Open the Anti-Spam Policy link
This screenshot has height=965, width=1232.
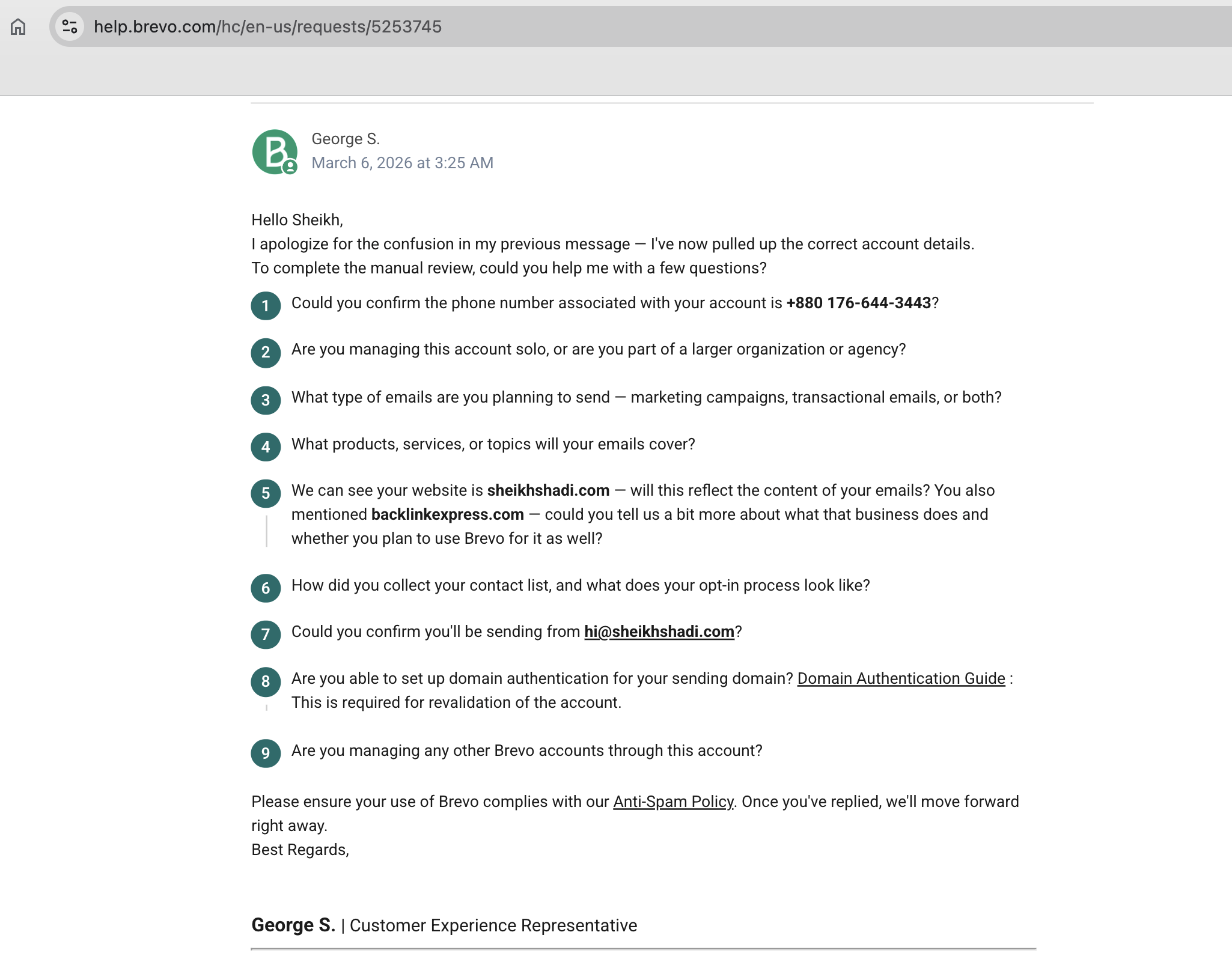click(x=672, y=802)
